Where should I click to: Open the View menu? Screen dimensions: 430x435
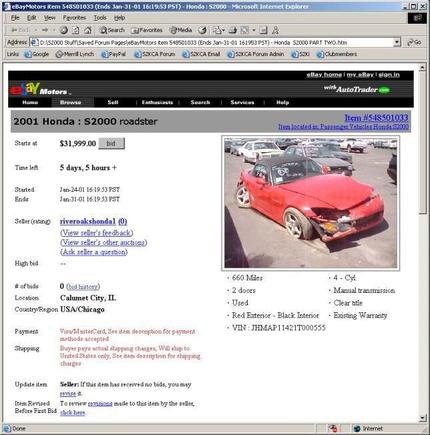click(50, 18)
